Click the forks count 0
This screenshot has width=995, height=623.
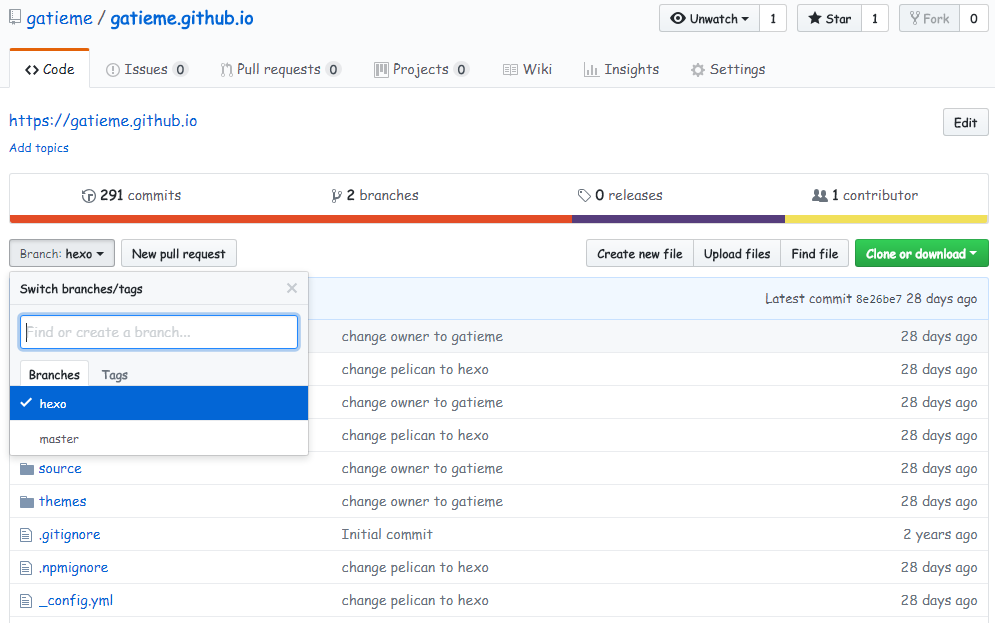973,18
